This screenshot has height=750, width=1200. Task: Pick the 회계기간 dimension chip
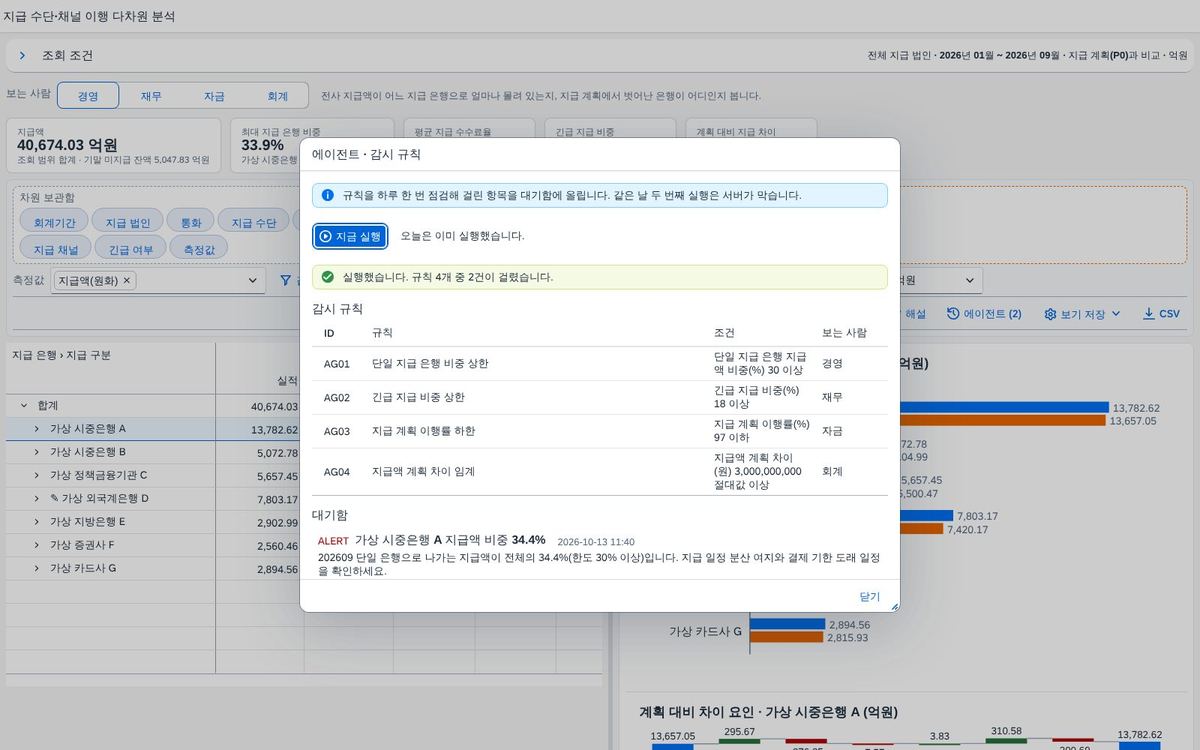click(x=54, y=222)
